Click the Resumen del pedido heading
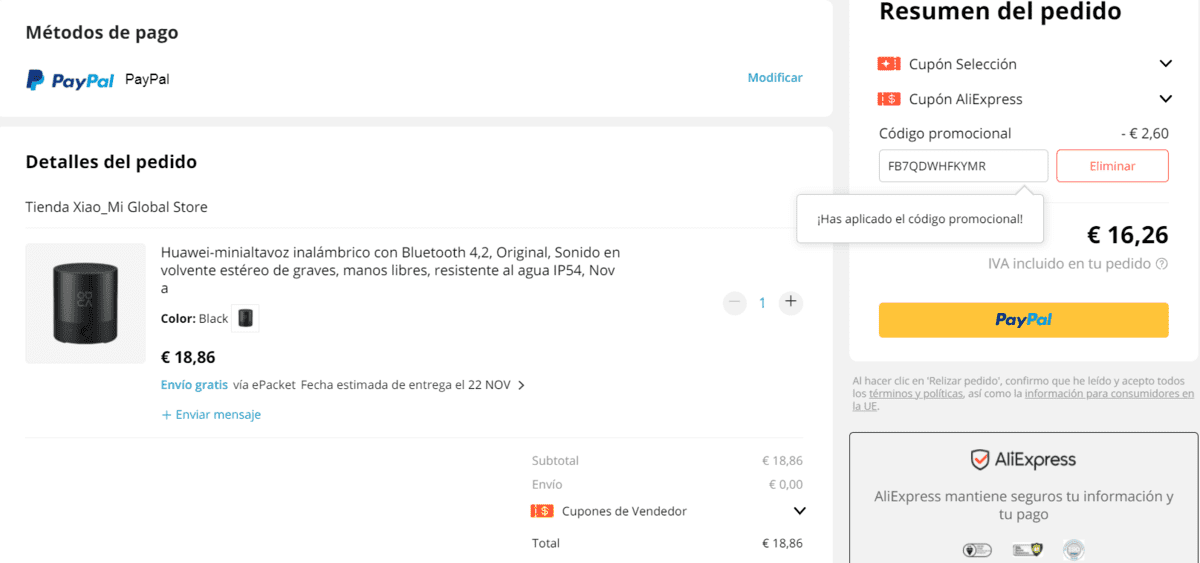Viewport: 1200px width, 563px height. pyautogui.click(x=1000, y=12)
